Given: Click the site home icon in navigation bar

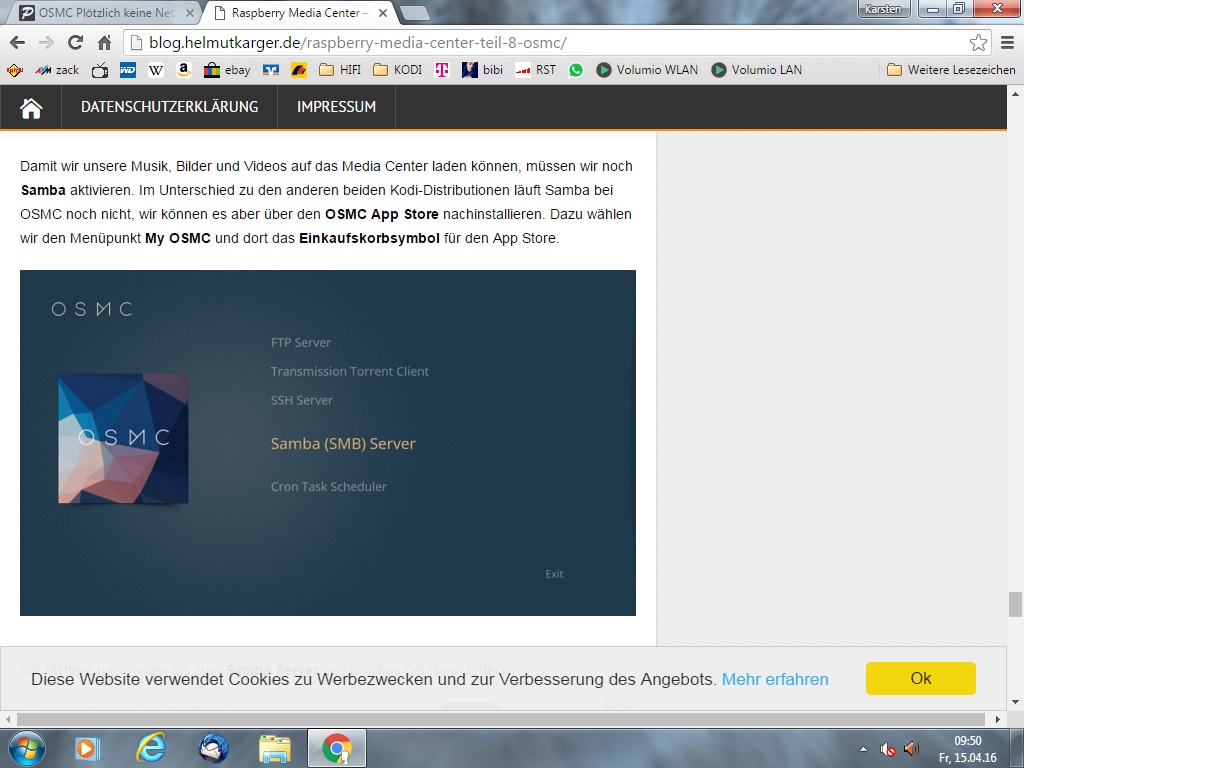Looking at the screenshot, I should click(31, 108).
